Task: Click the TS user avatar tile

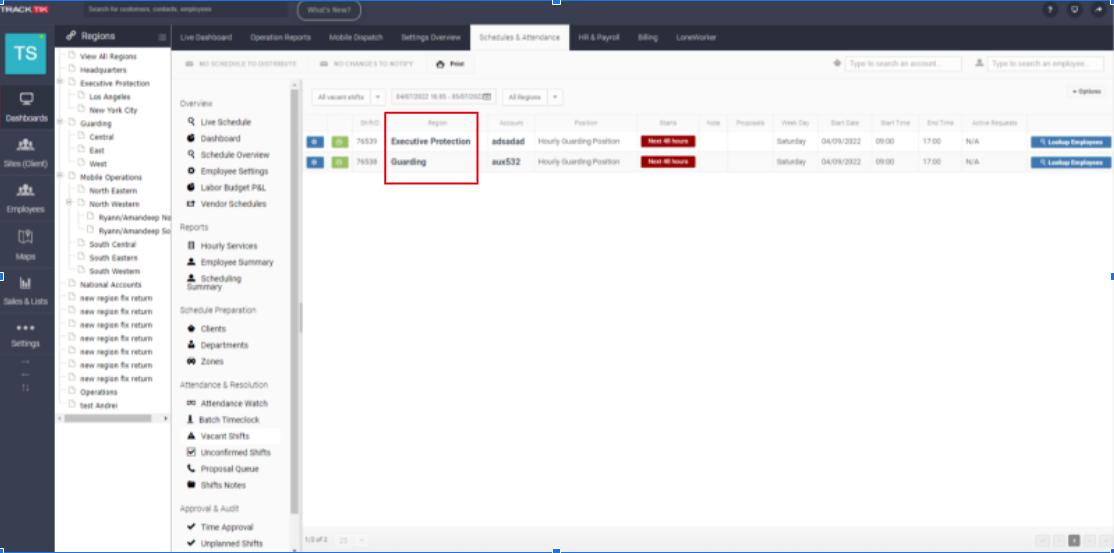Action: (26, 53)
